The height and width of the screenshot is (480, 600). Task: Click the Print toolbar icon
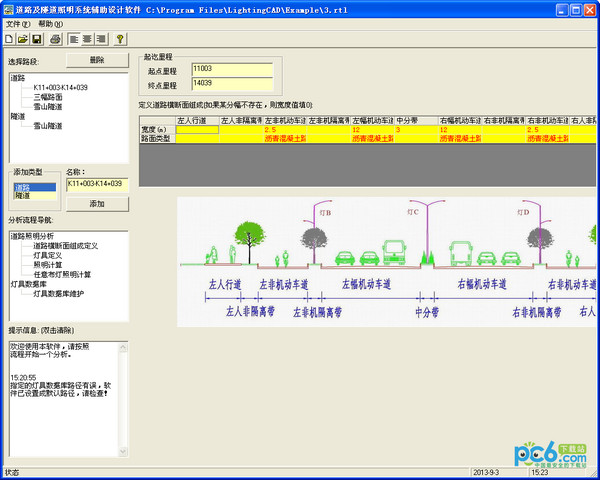[56, 39]
